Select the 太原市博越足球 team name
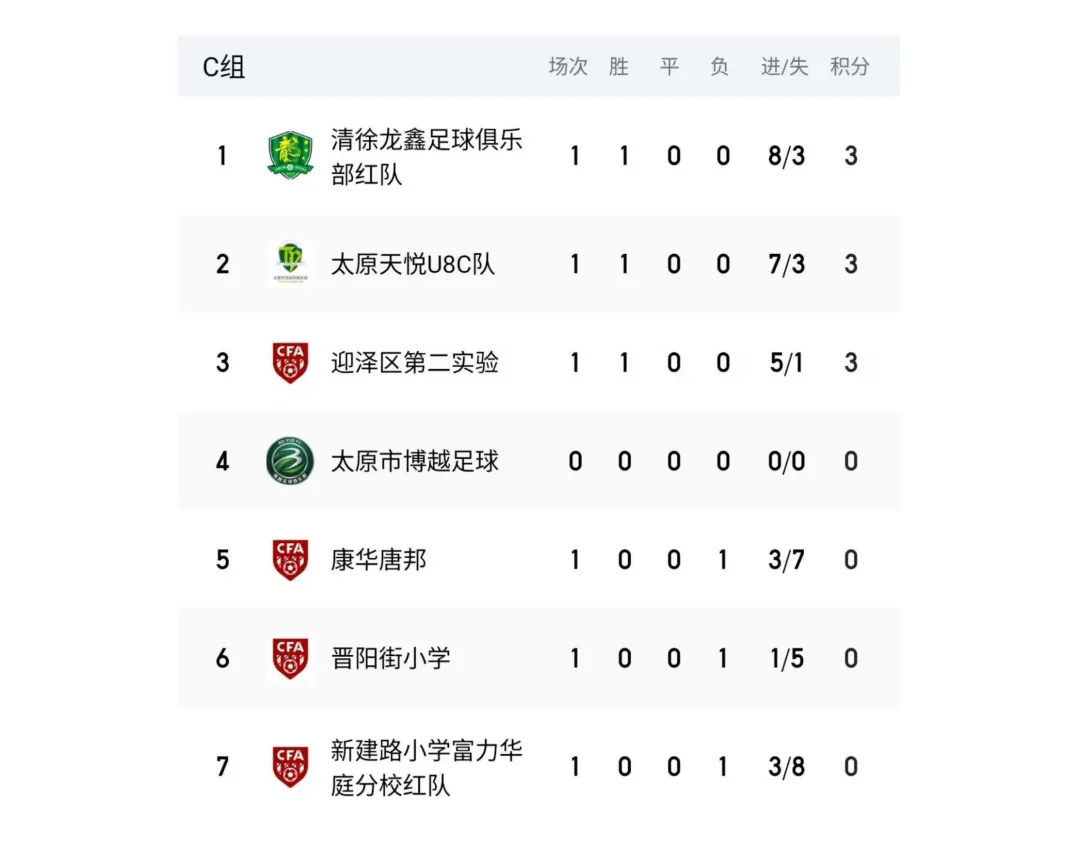1080x860 pixels. pos(415,461)
